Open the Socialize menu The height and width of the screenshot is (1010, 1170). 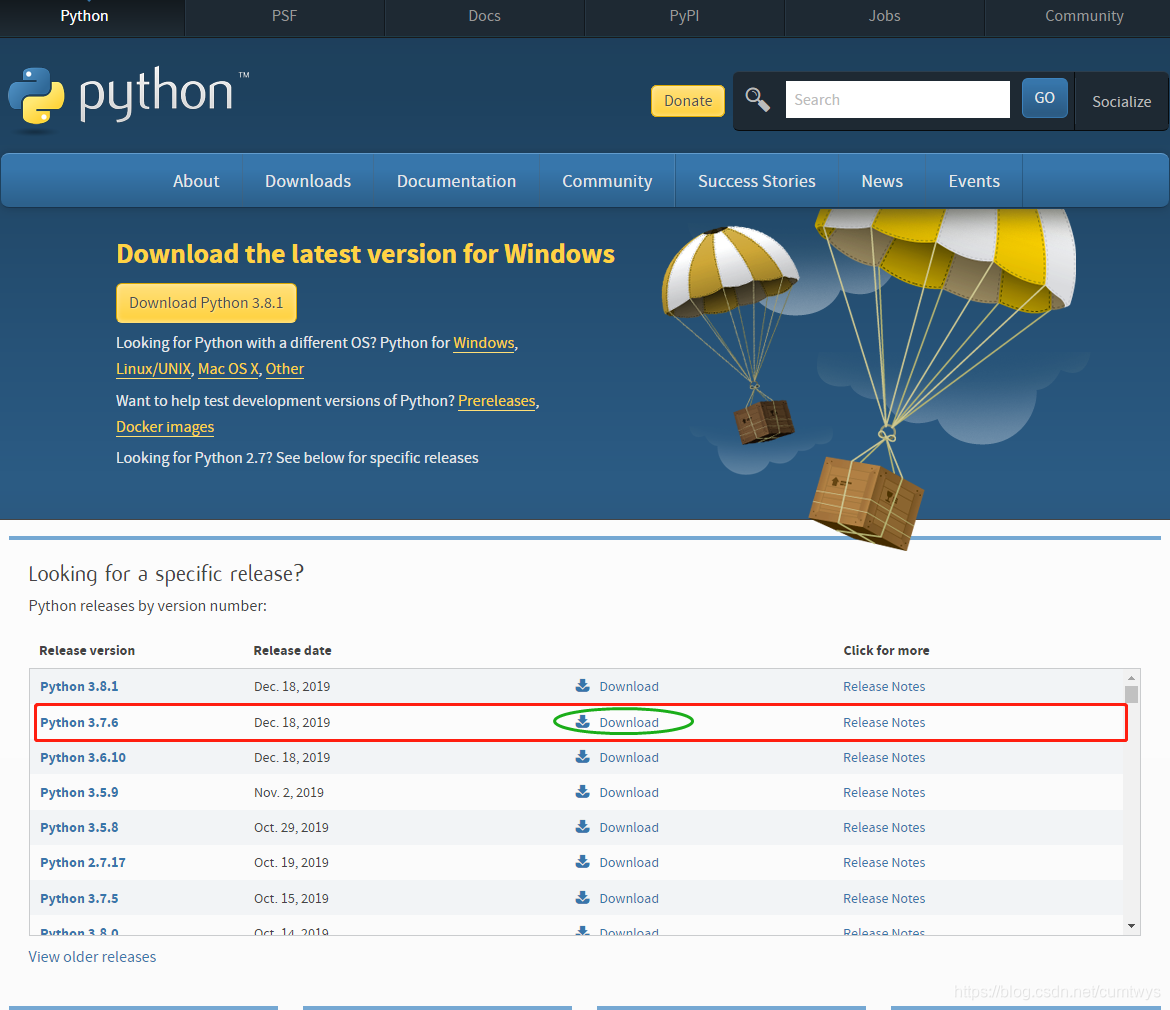[1121, 102]
